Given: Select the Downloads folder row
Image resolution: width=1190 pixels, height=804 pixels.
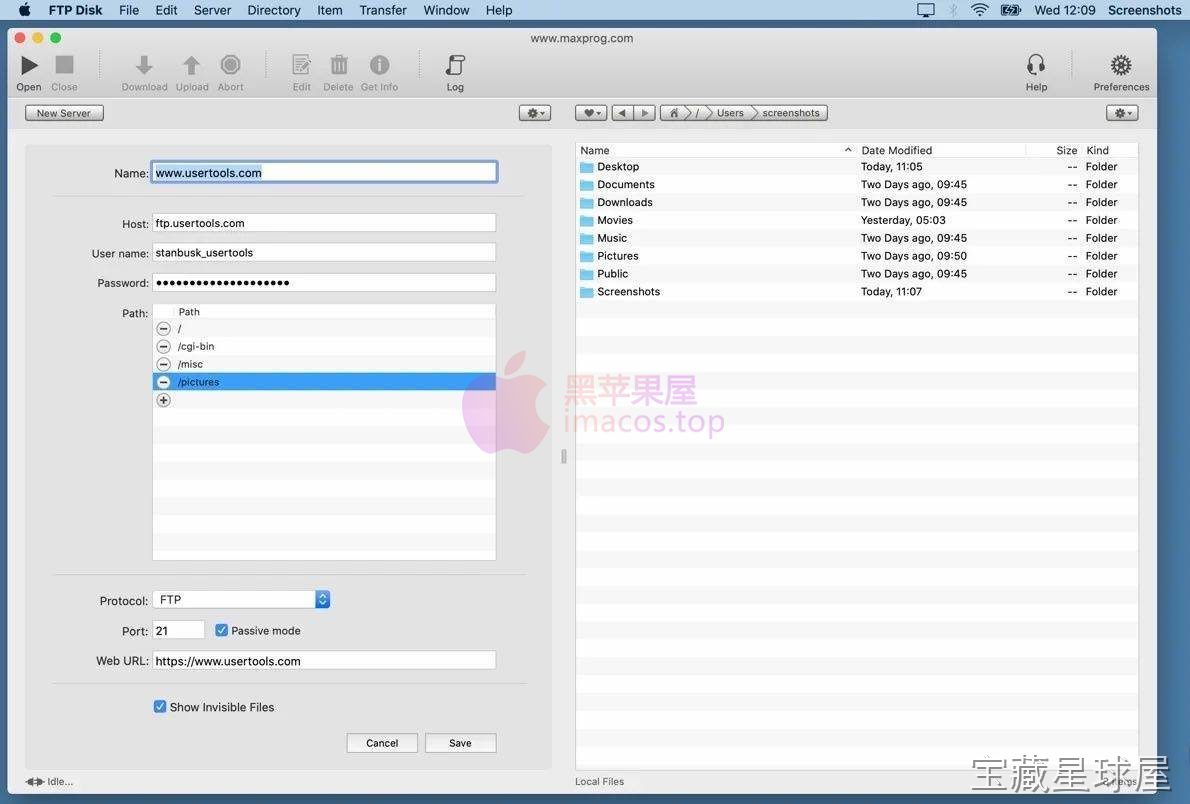Looking at the screenshot, I should (x=857, y=203).
